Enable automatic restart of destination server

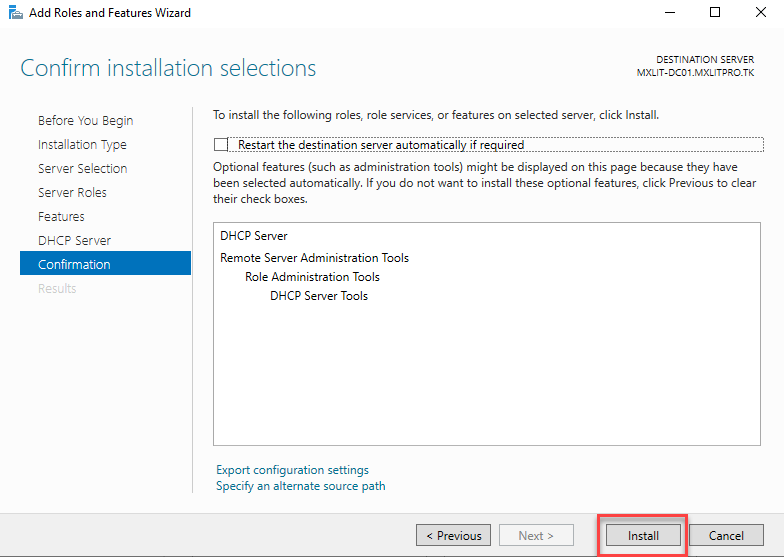click(222, 145)
